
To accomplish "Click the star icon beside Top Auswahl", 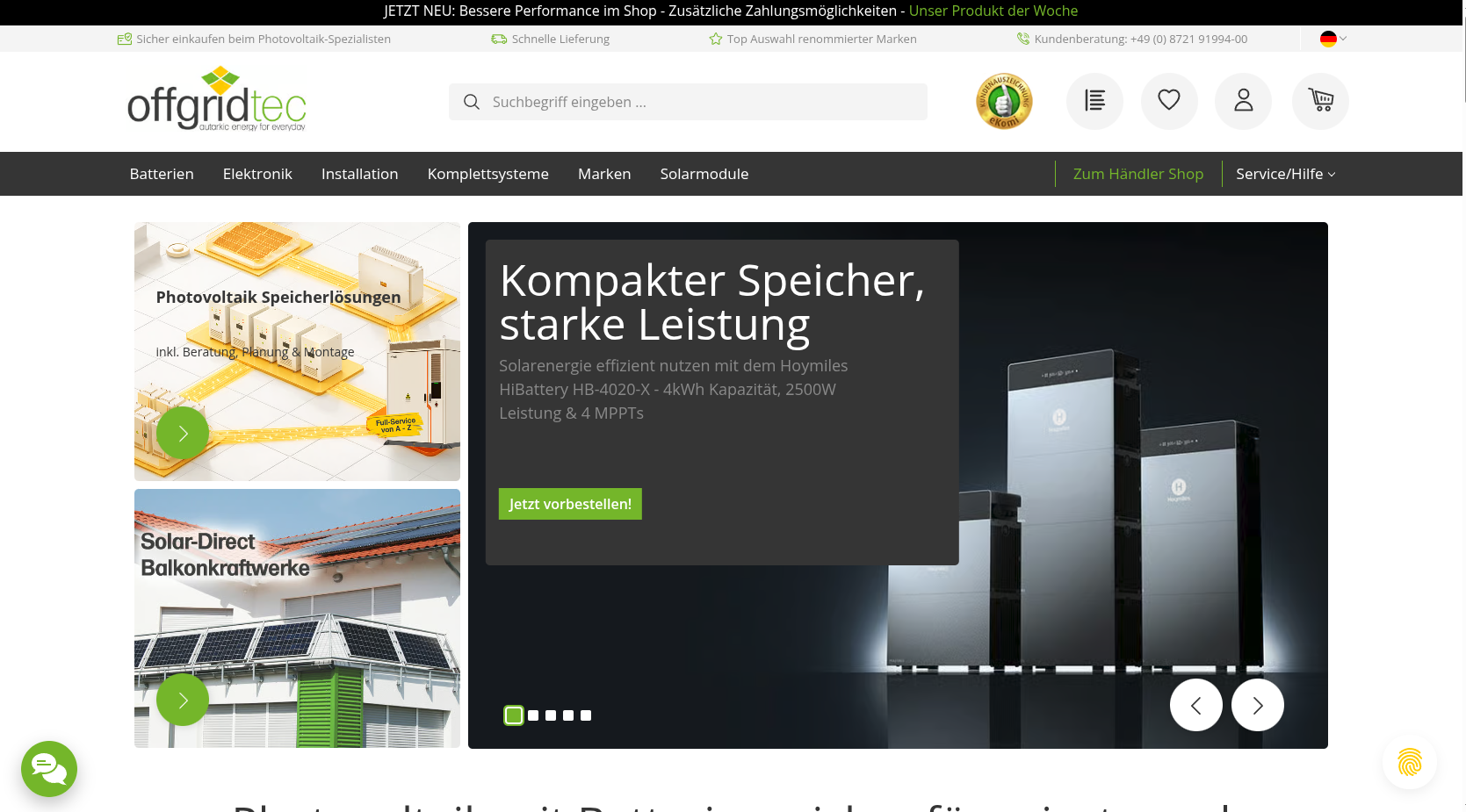I will (x=716, y=39).
